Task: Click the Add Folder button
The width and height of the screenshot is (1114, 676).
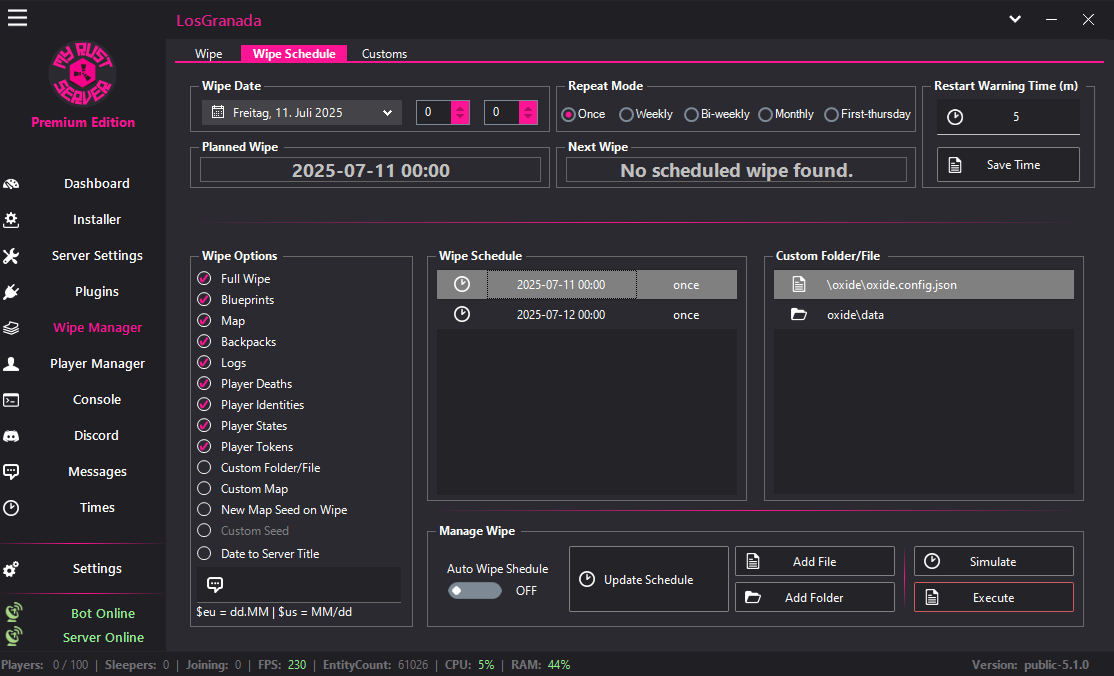Action: coord(815,597)
